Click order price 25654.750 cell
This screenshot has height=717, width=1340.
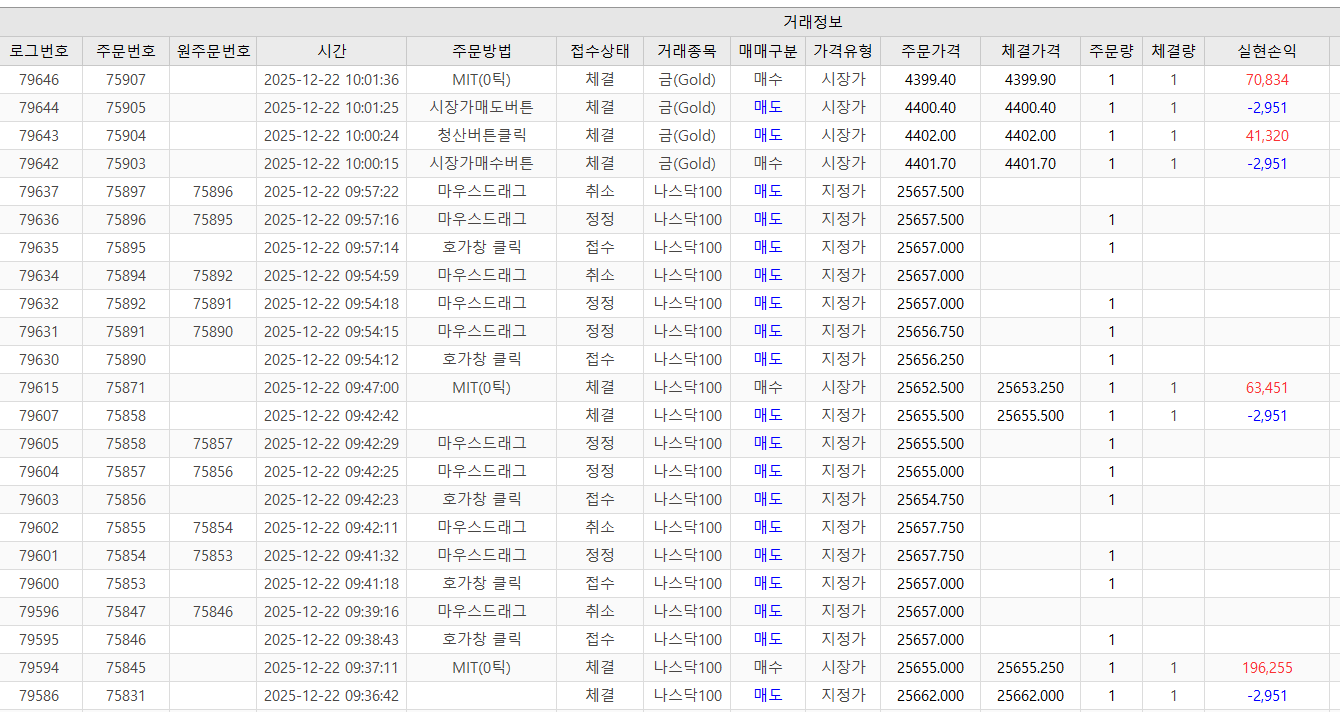pyautogui.click(x=930, y=500)
